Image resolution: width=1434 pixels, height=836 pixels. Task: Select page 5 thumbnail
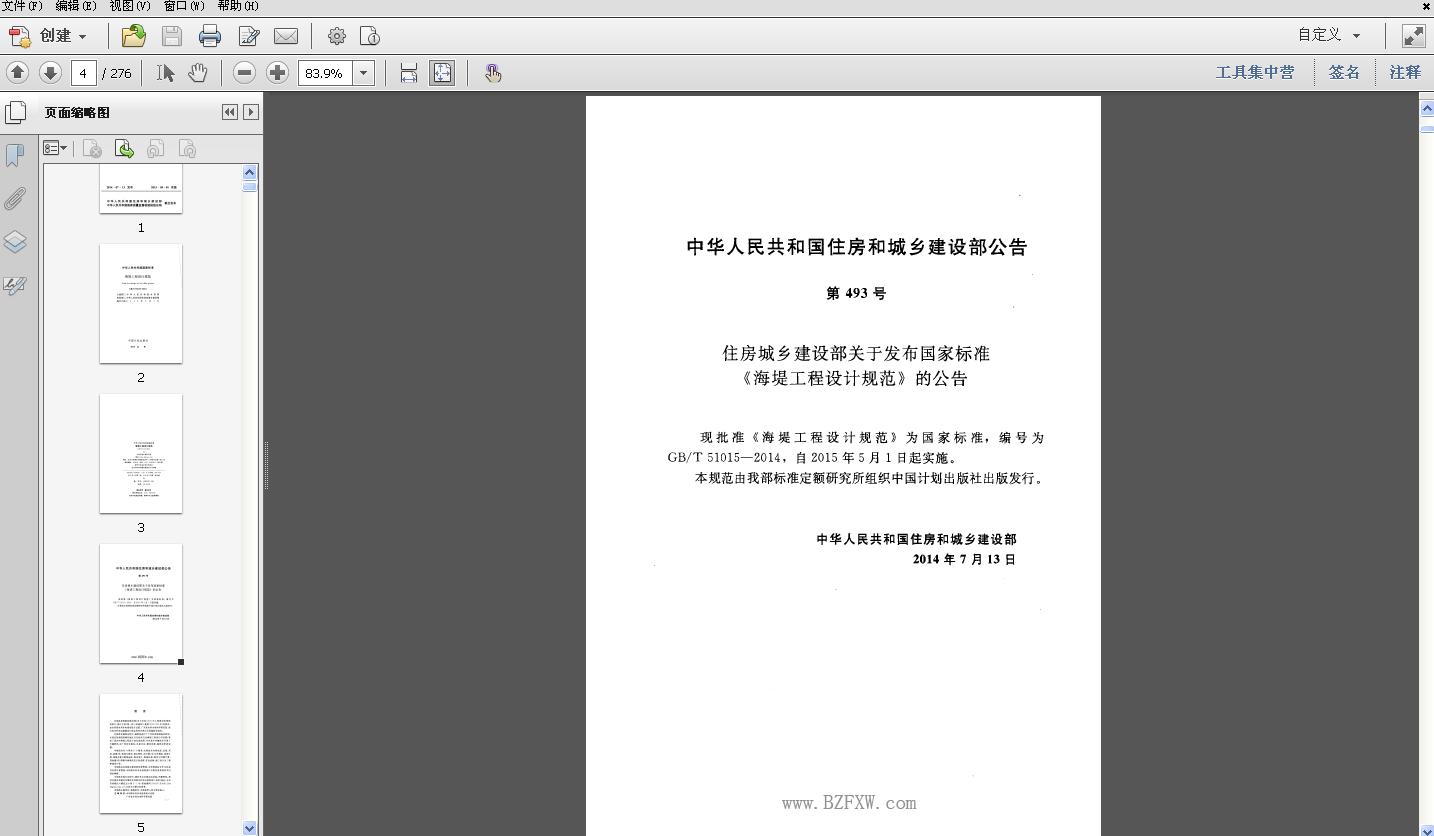coord(141,753)
